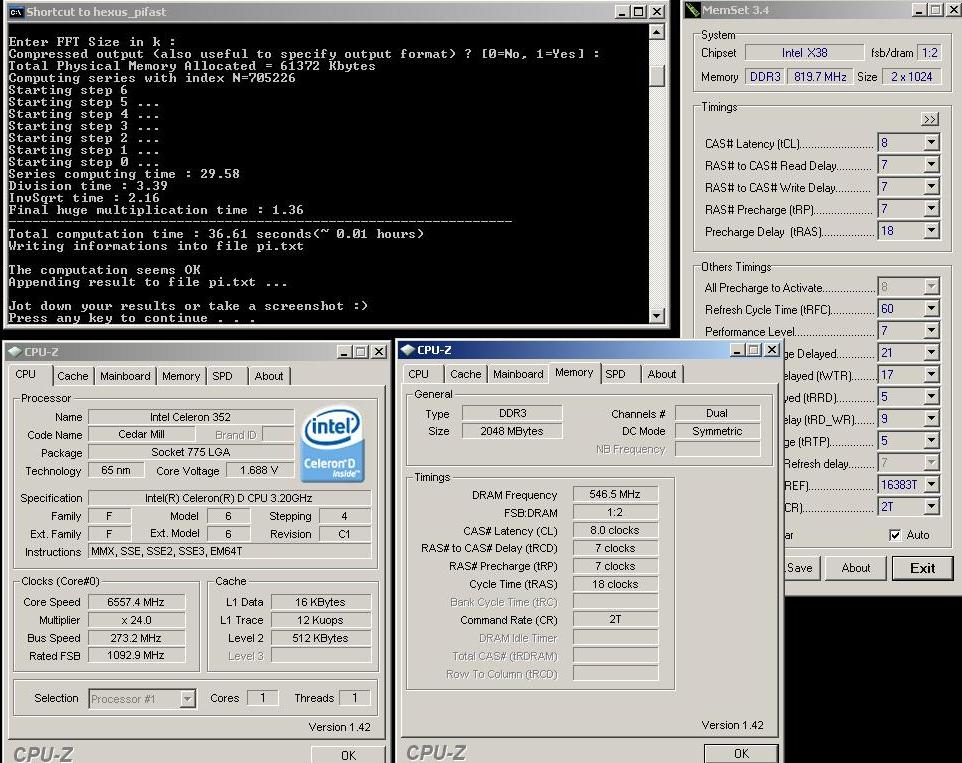Image resolution: width=962 pixels, height=763 pixels.
Task: Click the memory speed 819.7 MHz in MemSet
Action: pyautogui.click(x=820, y=77)
